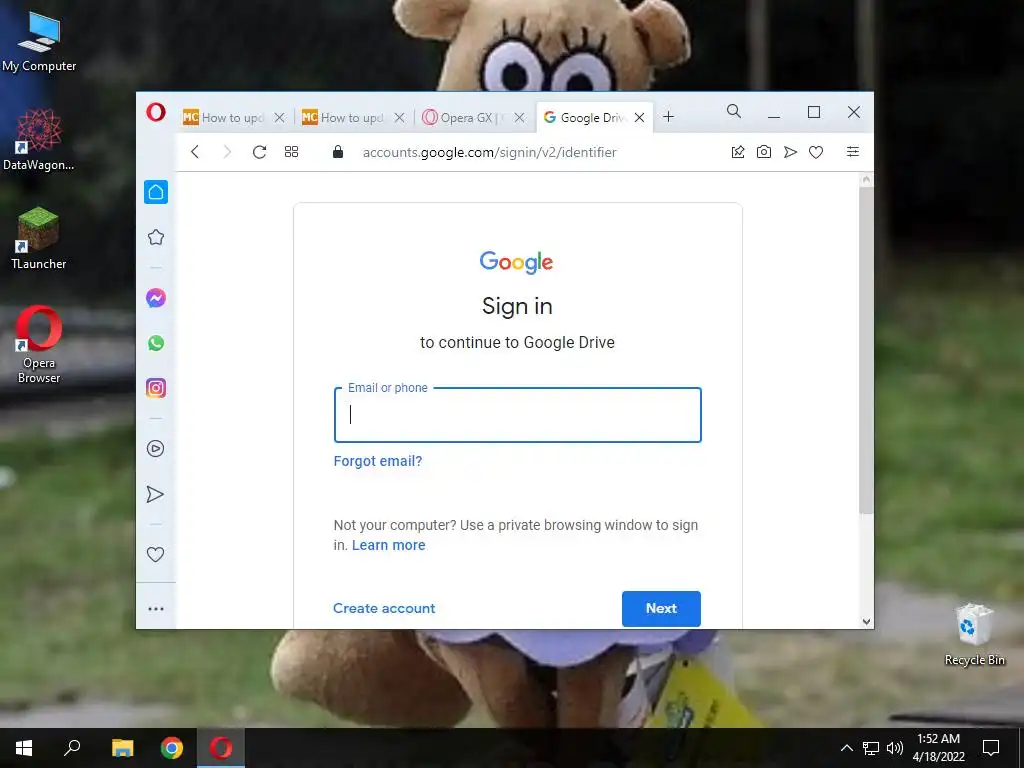Click the page scrollbar down arrow

coord(867,622)
